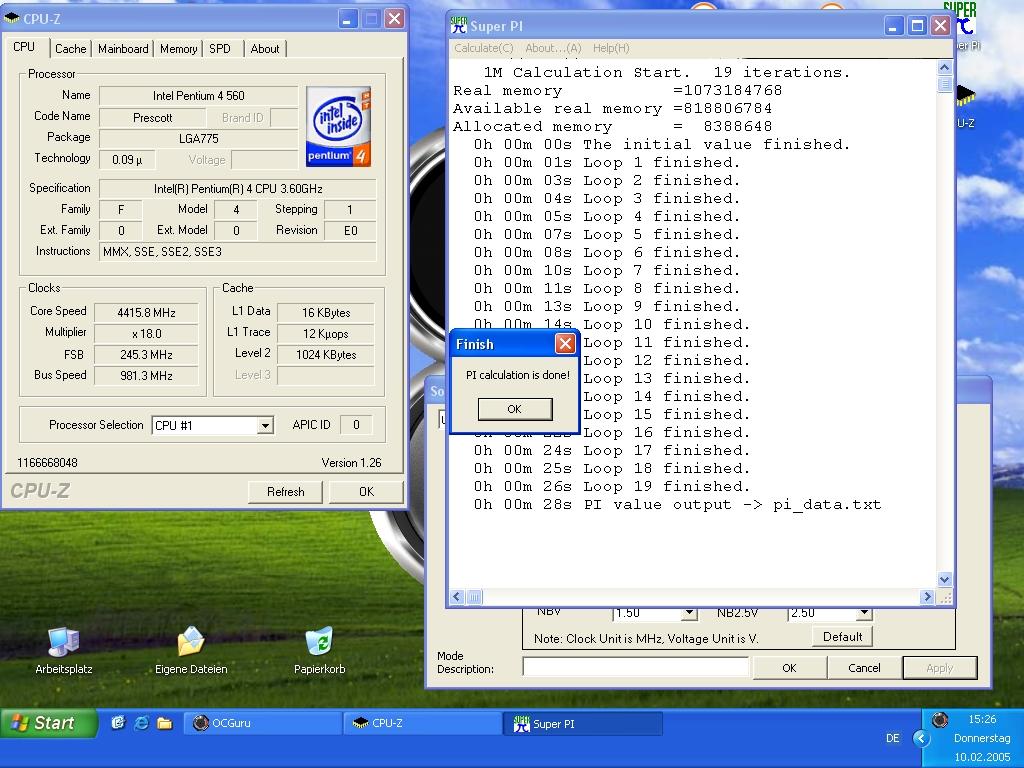Select the CPU tab in CPU-Z
1024x768 pixels.
[x=24, y=47]
